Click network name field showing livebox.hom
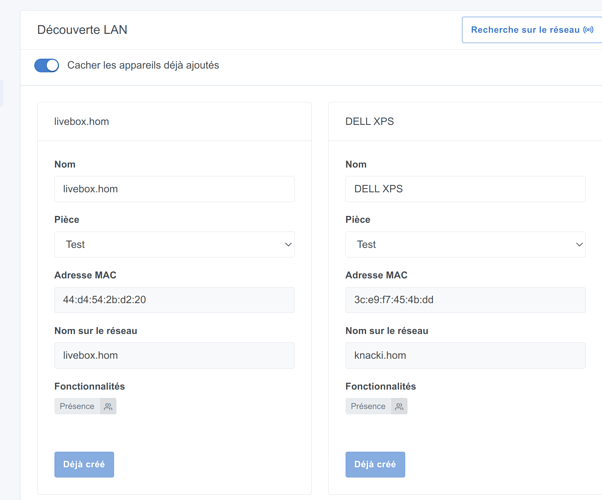602x500 pixels. click(174, 355)
